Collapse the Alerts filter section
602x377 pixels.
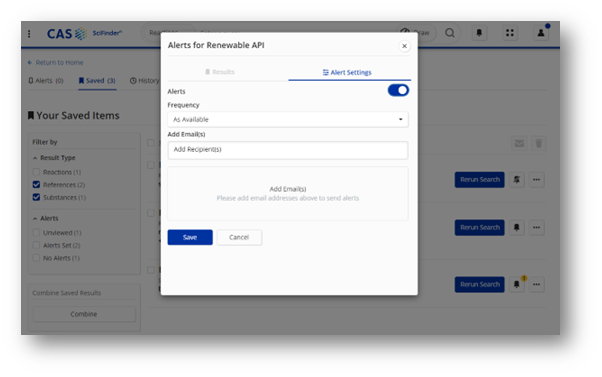tap(46, 218)
